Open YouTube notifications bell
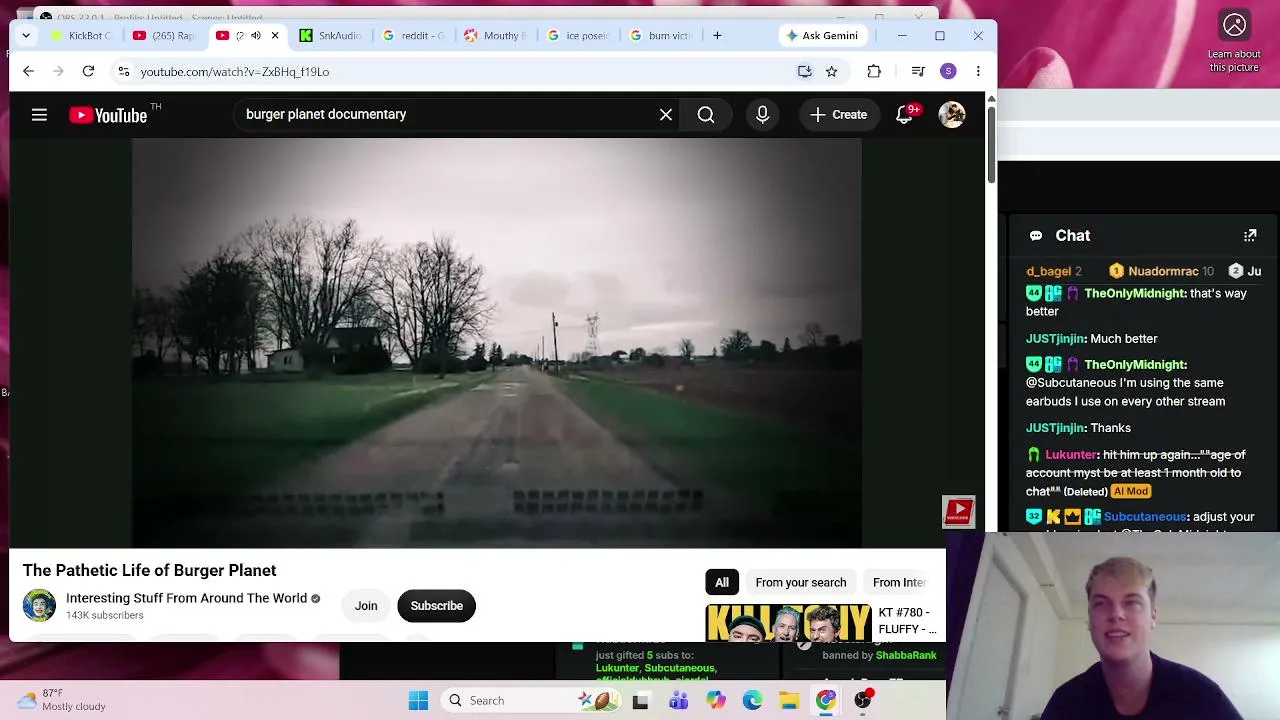Viewport: 1280px width, 720px height. click(x=904, y=115)
